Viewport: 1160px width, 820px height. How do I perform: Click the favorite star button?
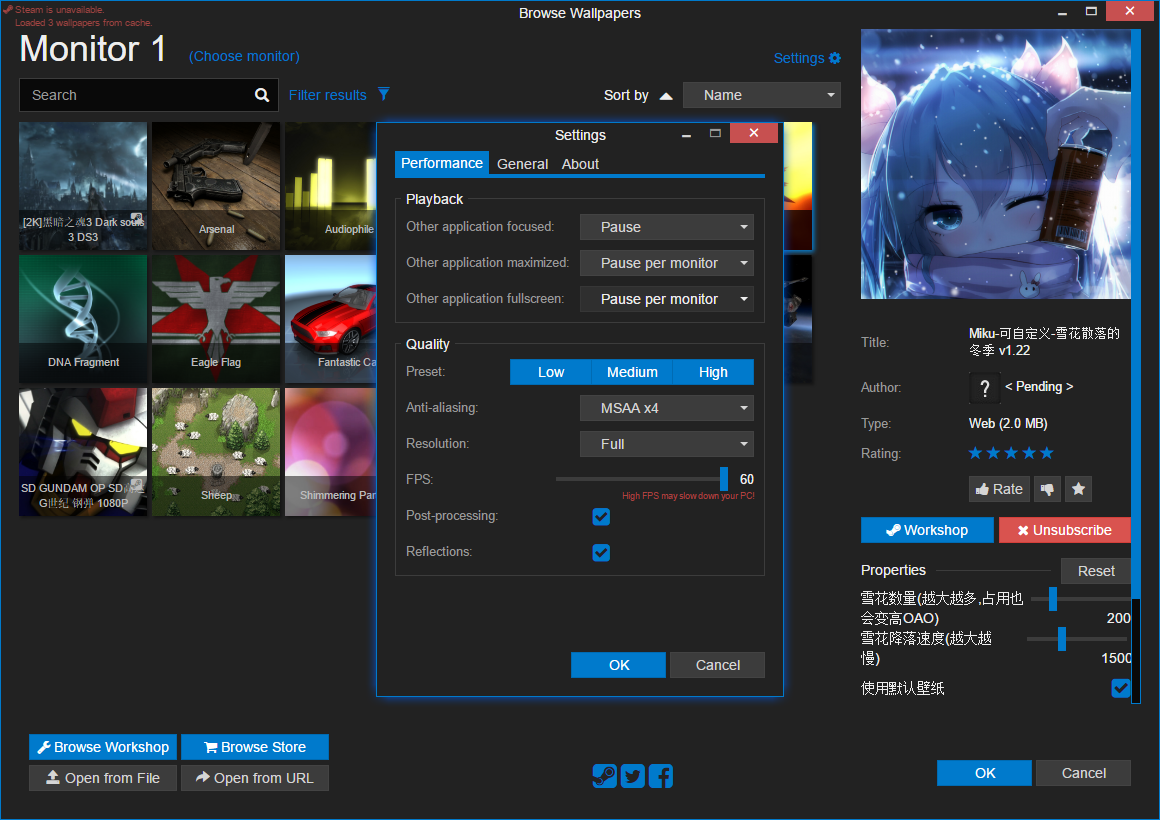(1078, 489)
